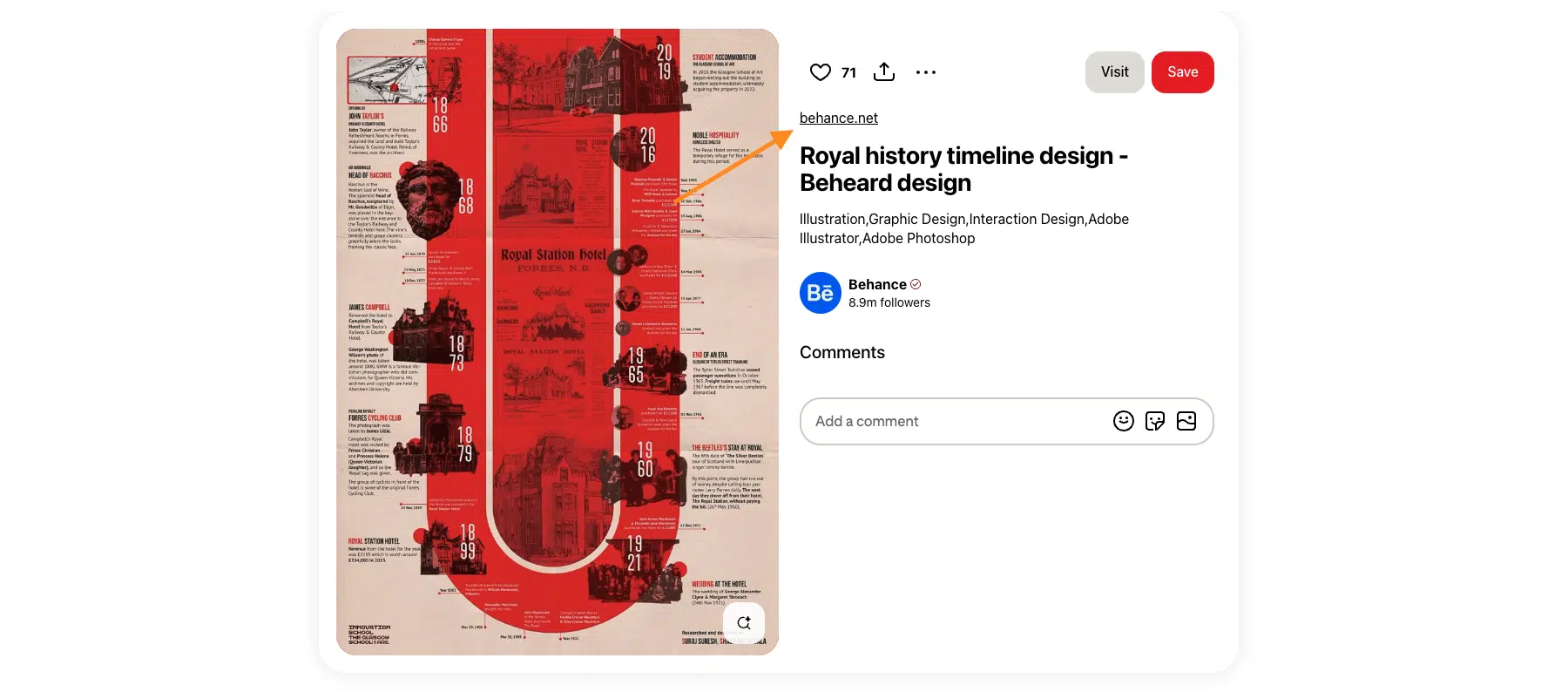Click the verified badge next to Behance
The height and width of the screenshot is (692, 1568).
click(x=916, y=284)
